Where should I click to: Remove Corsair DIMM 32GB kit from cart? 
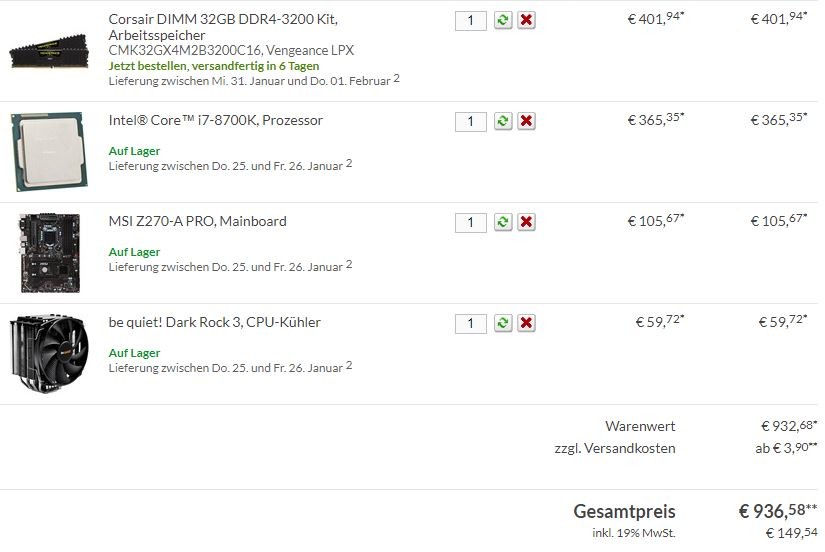click(527, 21)
